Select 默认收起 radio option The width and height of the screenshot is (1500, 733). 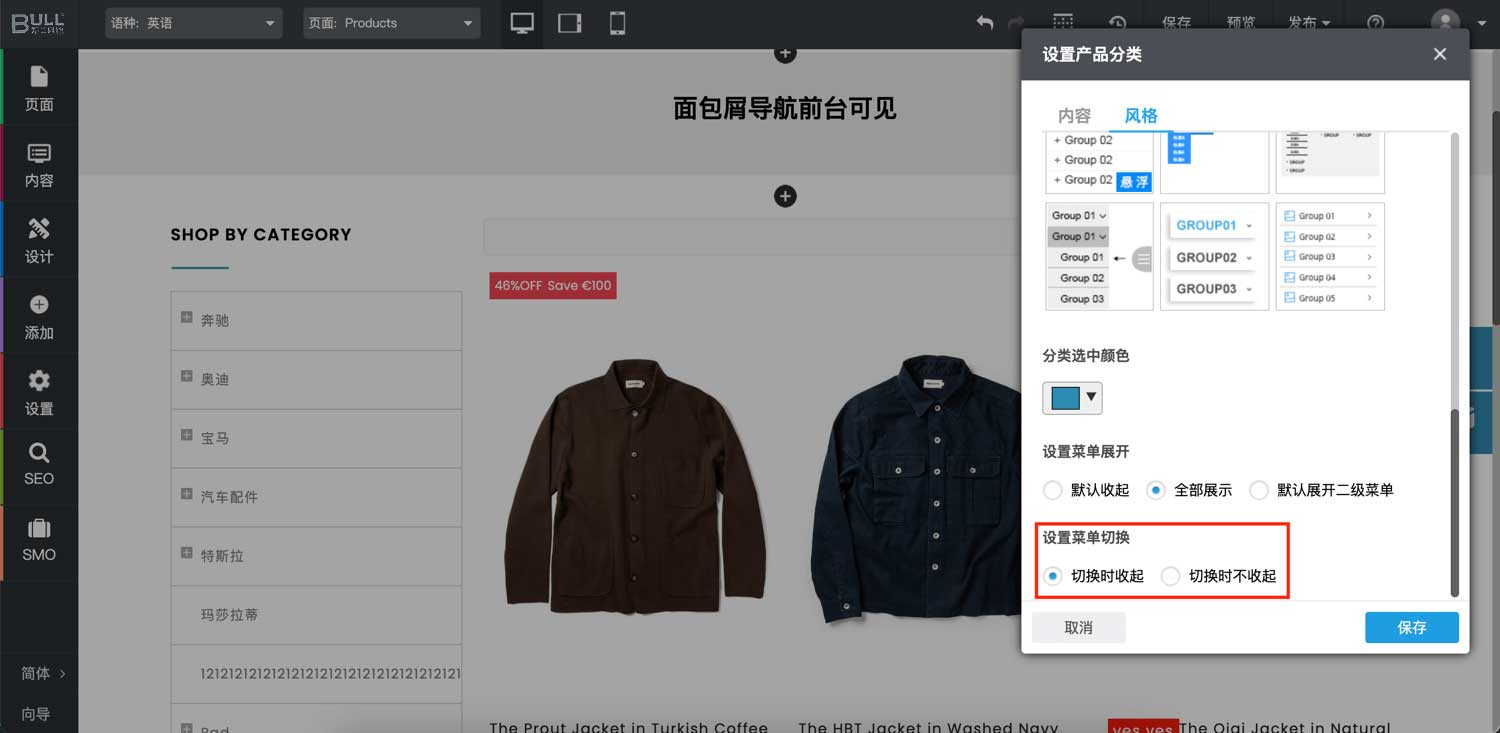click(1053, 490)
